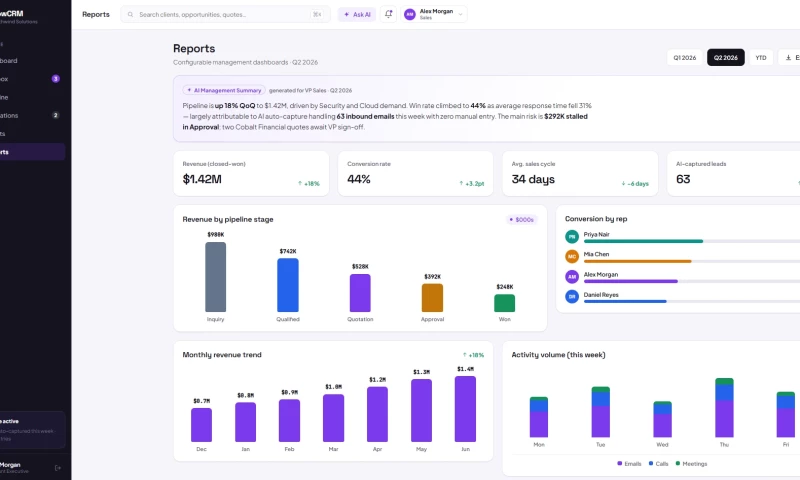Click the green Won bar
Image resolution: width=800 pixels, height=480 pixels.
click(x=505, y=303)
